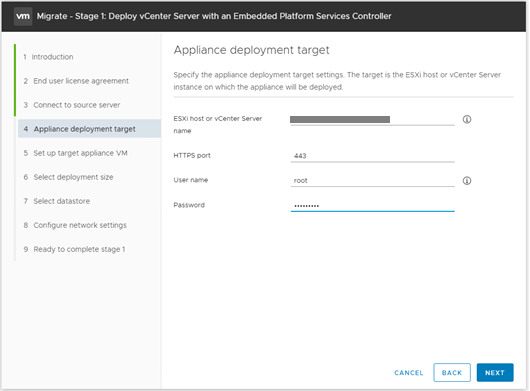This screenshot has height=391, width=530.
Task: Click the ESXi host or vCenter Server name label
Action: (x=218, y=124)
